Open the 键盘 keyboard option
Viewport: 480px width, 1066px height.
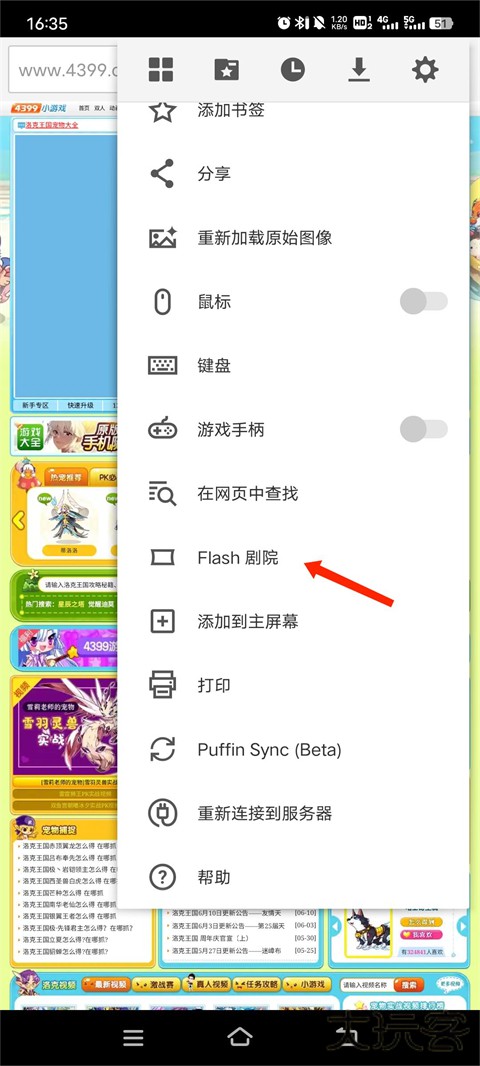[293, 366]
